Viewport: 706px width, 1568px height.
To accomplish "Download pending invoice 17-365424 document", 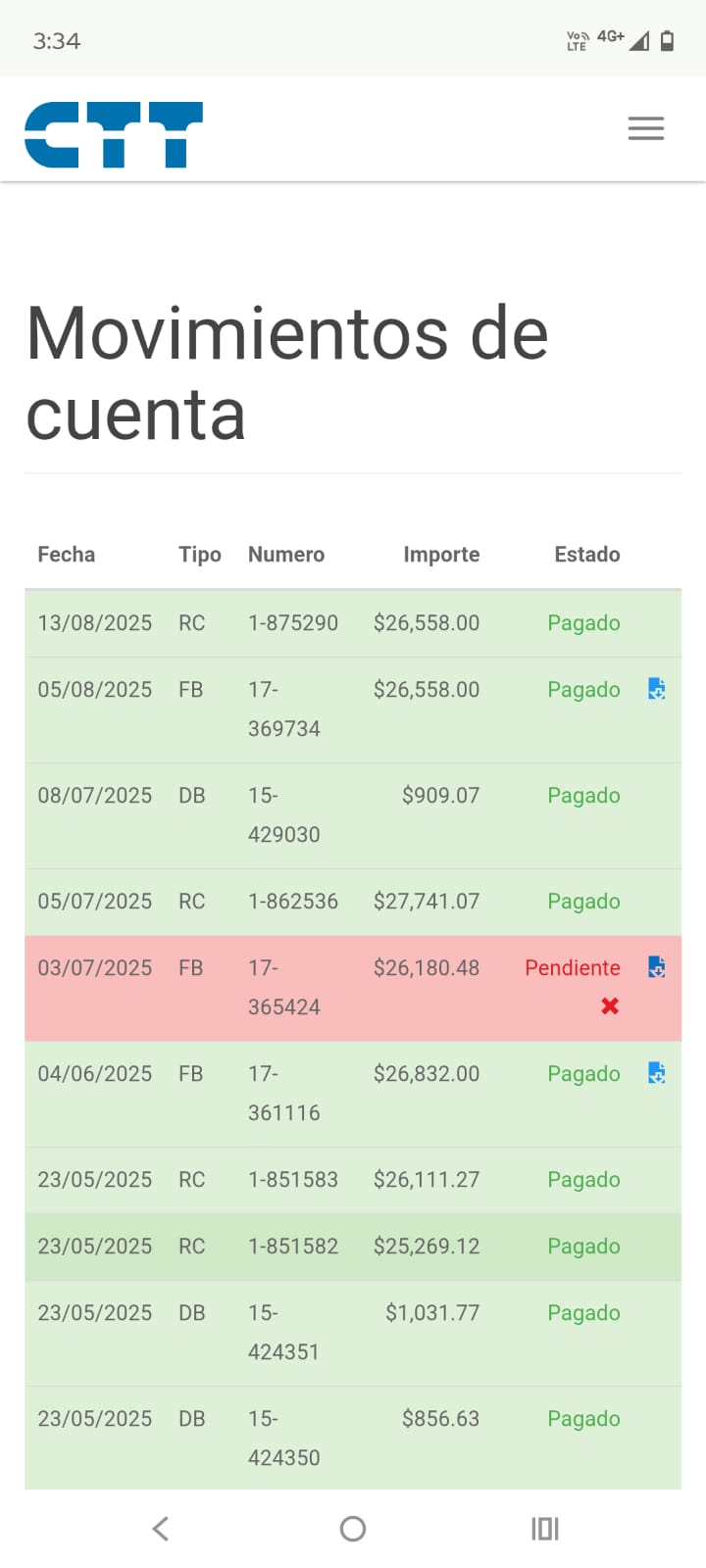I will (657, 967).
